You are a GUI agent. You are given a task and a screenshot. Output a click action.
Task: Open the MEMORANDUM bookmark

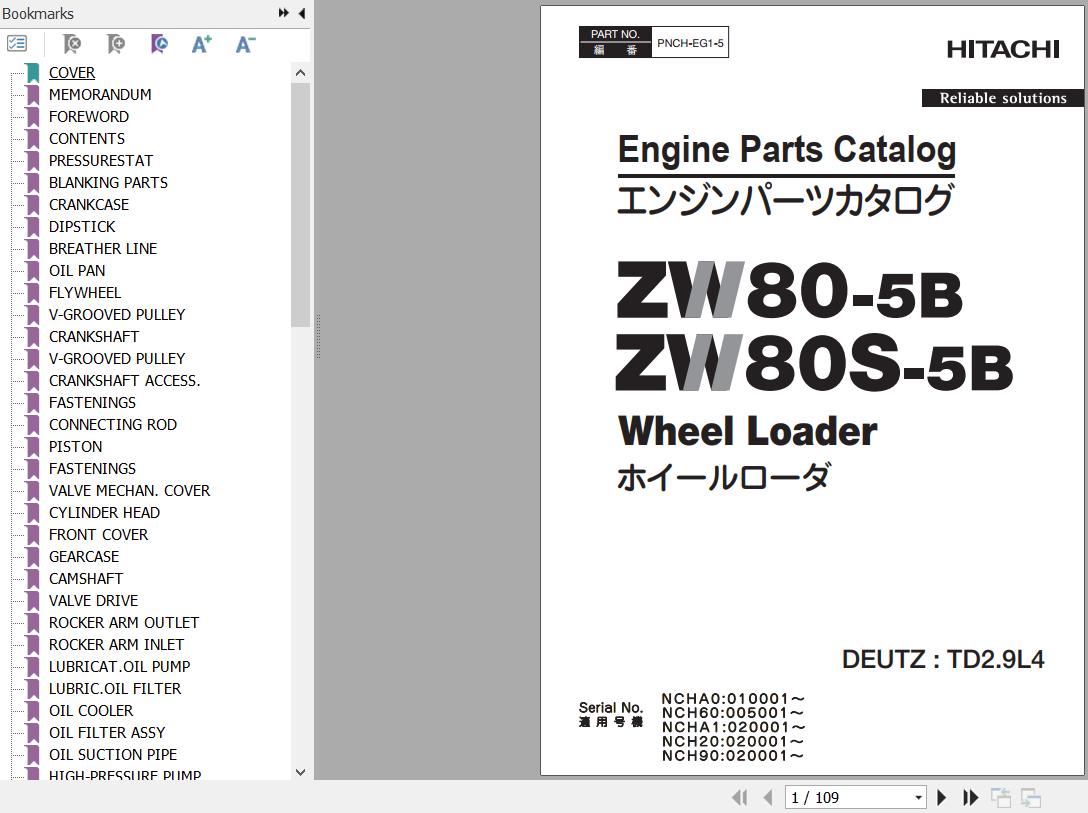pyautogui.click(x=100, y=95)
